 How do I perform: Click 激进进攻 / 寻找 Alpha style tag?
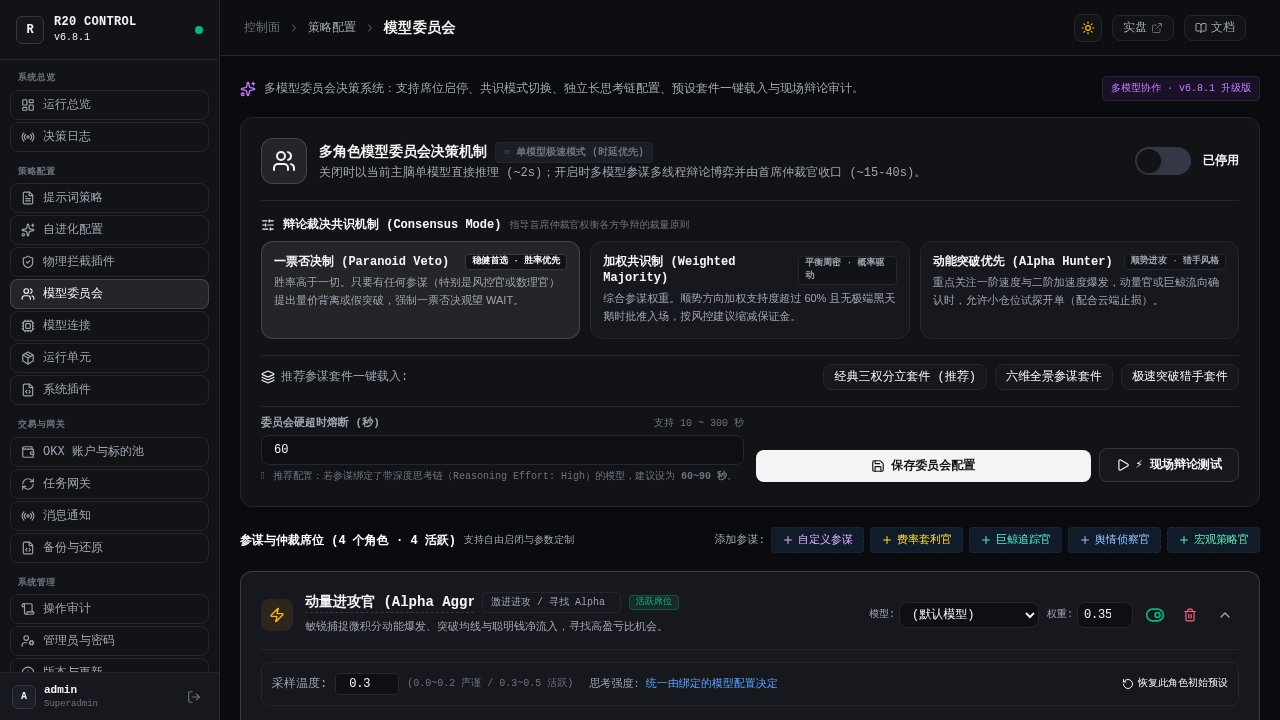click(x=551, y=602)
